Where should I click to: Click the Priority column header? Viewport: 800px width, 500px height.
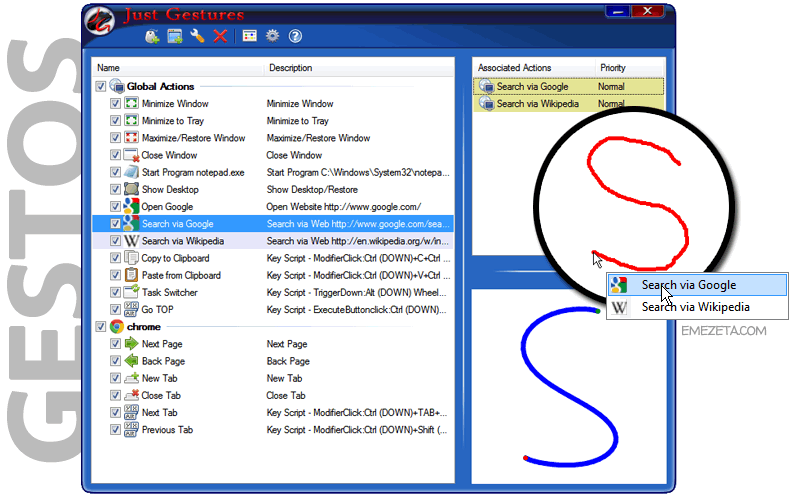(630, 67)
